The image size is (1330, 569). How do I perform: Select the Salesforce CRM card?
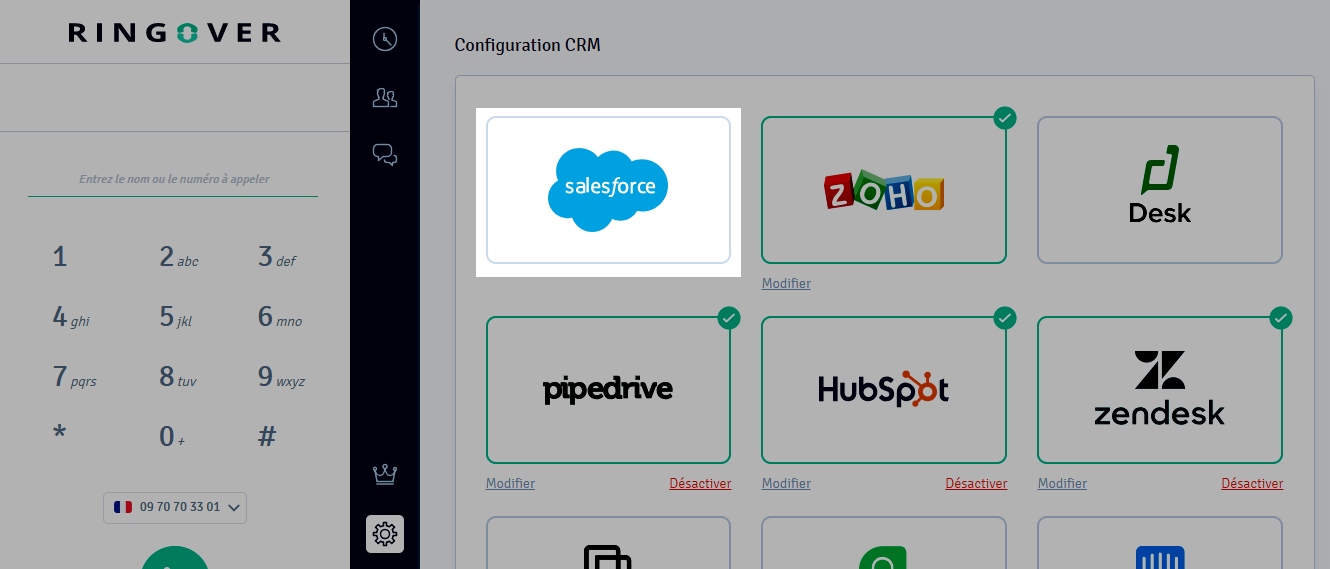click(x=608, y=190)
